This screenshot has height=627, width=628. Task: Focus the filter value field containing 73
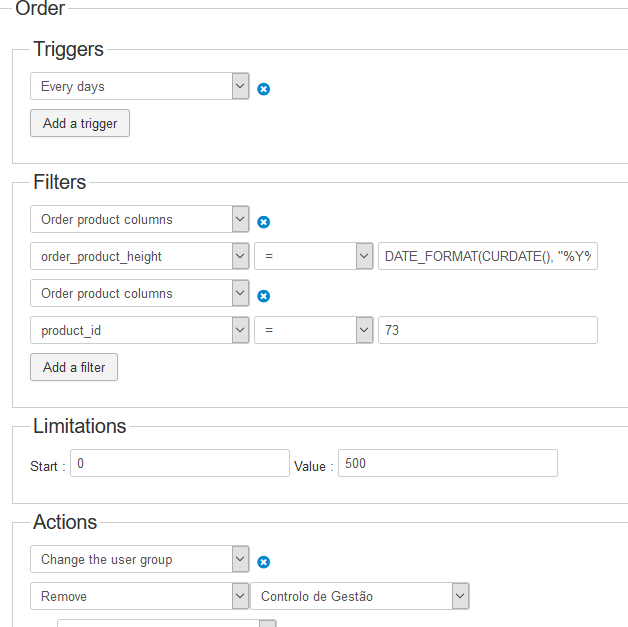pyautogui.click(x=487, y=330)
